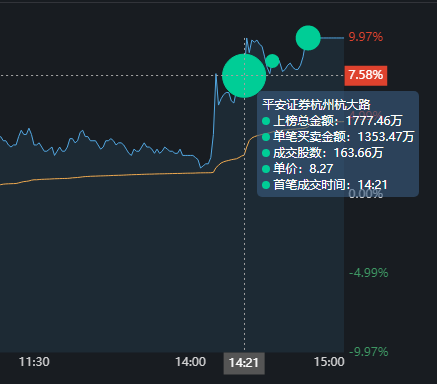Click green dot beside 单笔买卖金额
437x384 pixels.
click(x=266, y=137)
